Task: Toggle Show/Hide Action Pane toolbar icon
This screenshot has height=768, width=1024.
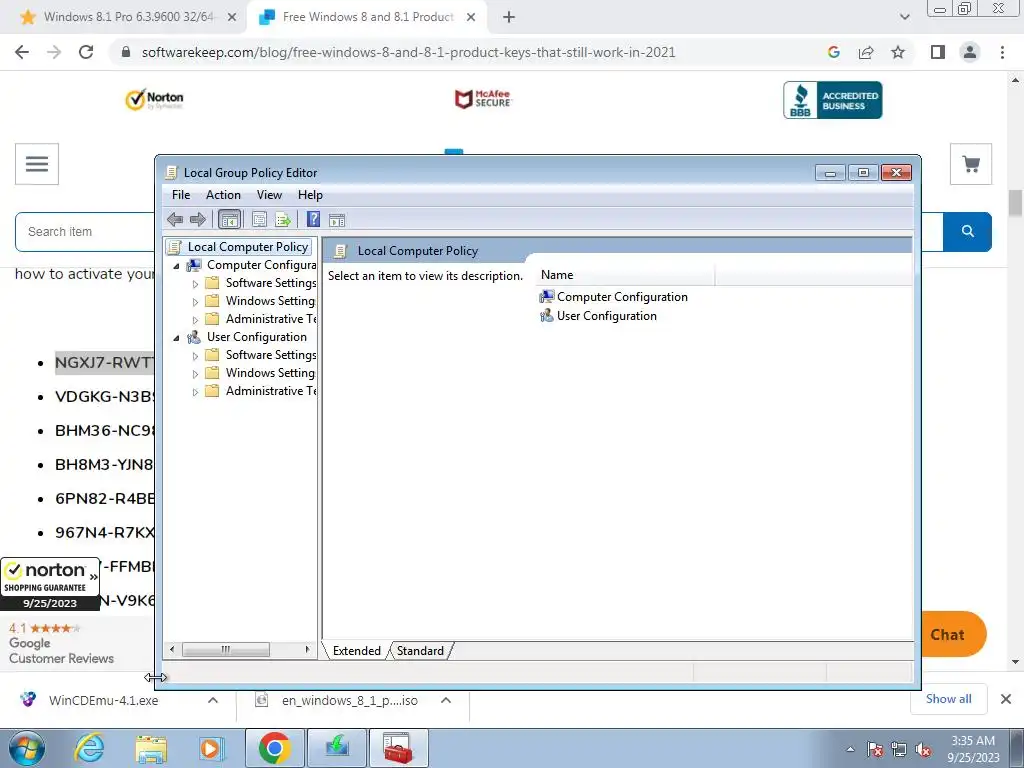Action: point(337,219)
